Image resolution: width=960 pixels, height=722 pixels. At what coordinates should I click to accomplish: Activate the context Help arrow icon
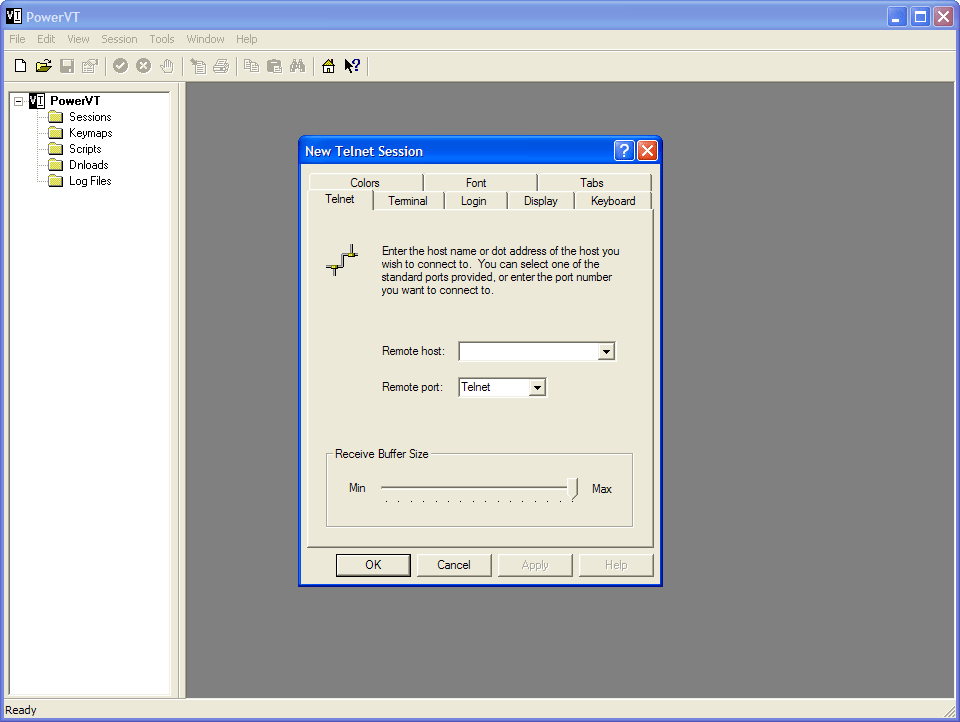point(350,65)
